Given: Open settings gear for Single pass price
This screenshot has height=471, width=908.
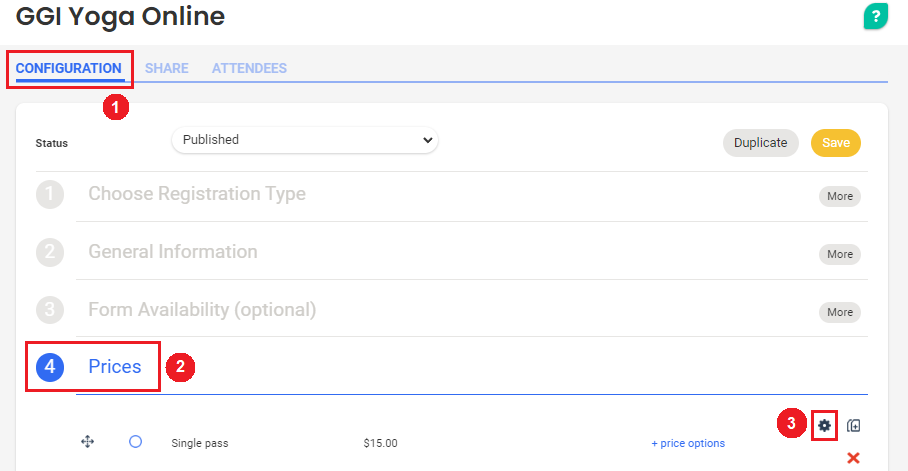Looking at the screenshot, I should [824, 426].
